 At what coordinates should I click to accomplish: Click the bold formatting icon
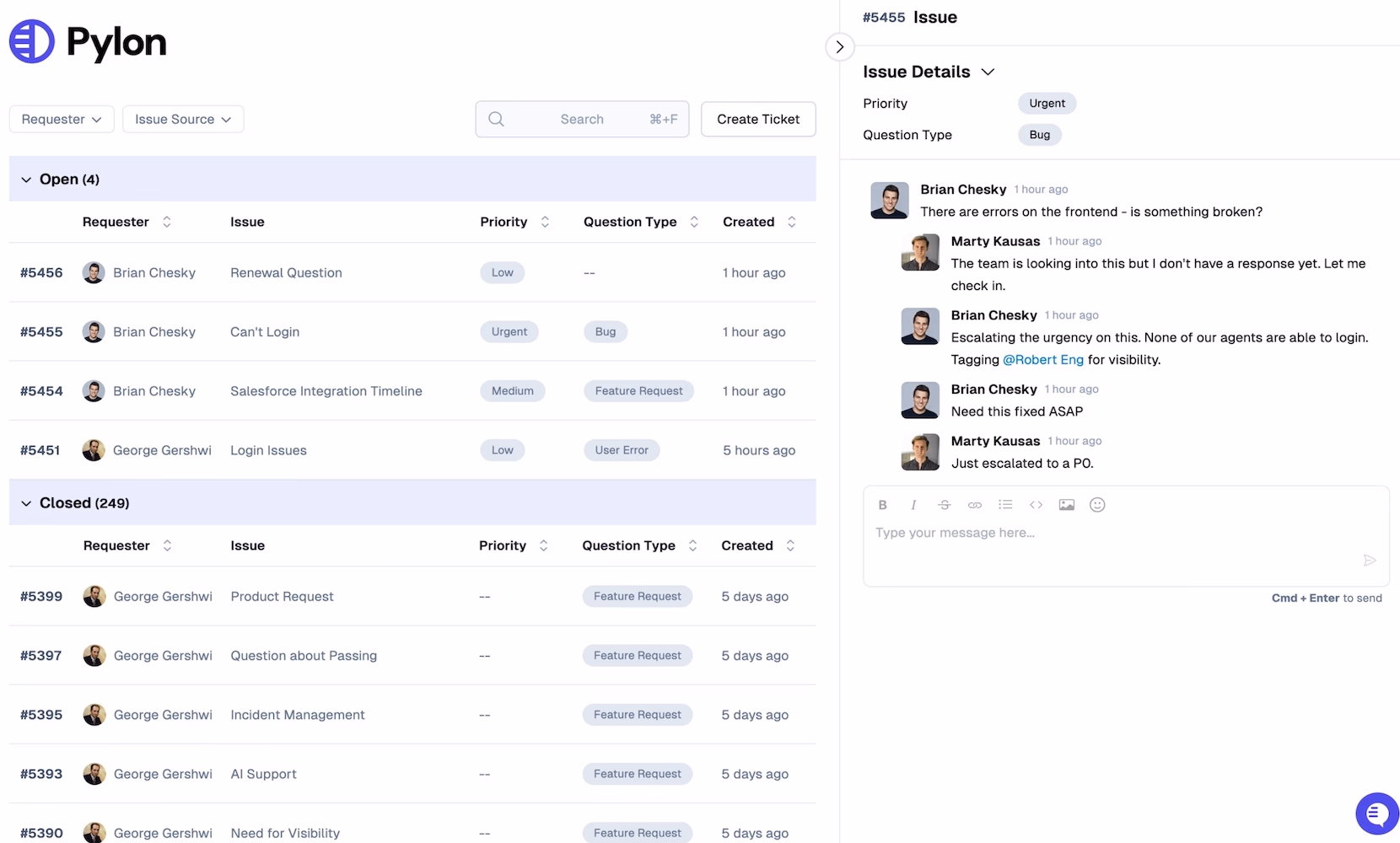[x=882, y=505]
